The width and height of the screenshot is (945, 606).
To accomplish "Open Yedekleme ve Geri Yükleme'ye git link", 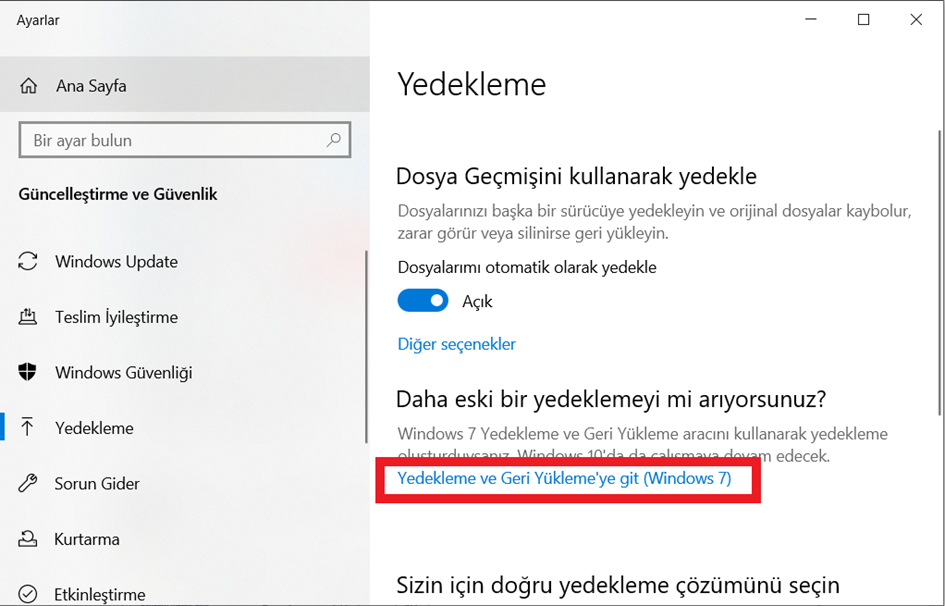I will (x=564, y=478).
